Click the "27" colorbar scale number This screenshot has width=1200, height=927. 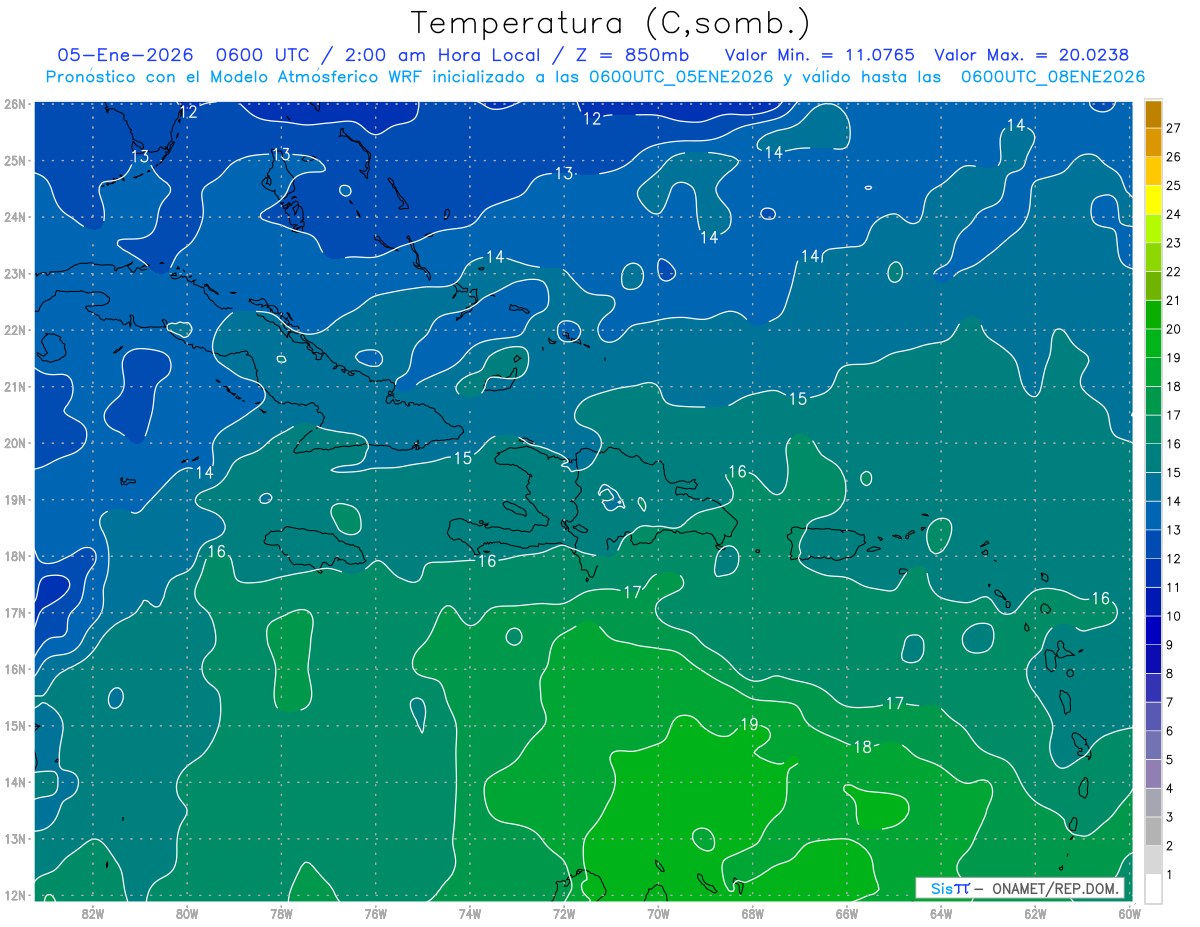1174,128
